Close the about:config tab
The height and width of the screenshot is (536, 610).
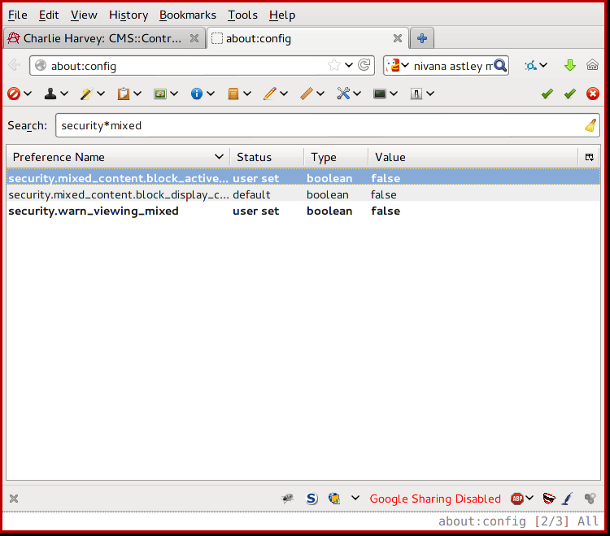click(398, 38)
